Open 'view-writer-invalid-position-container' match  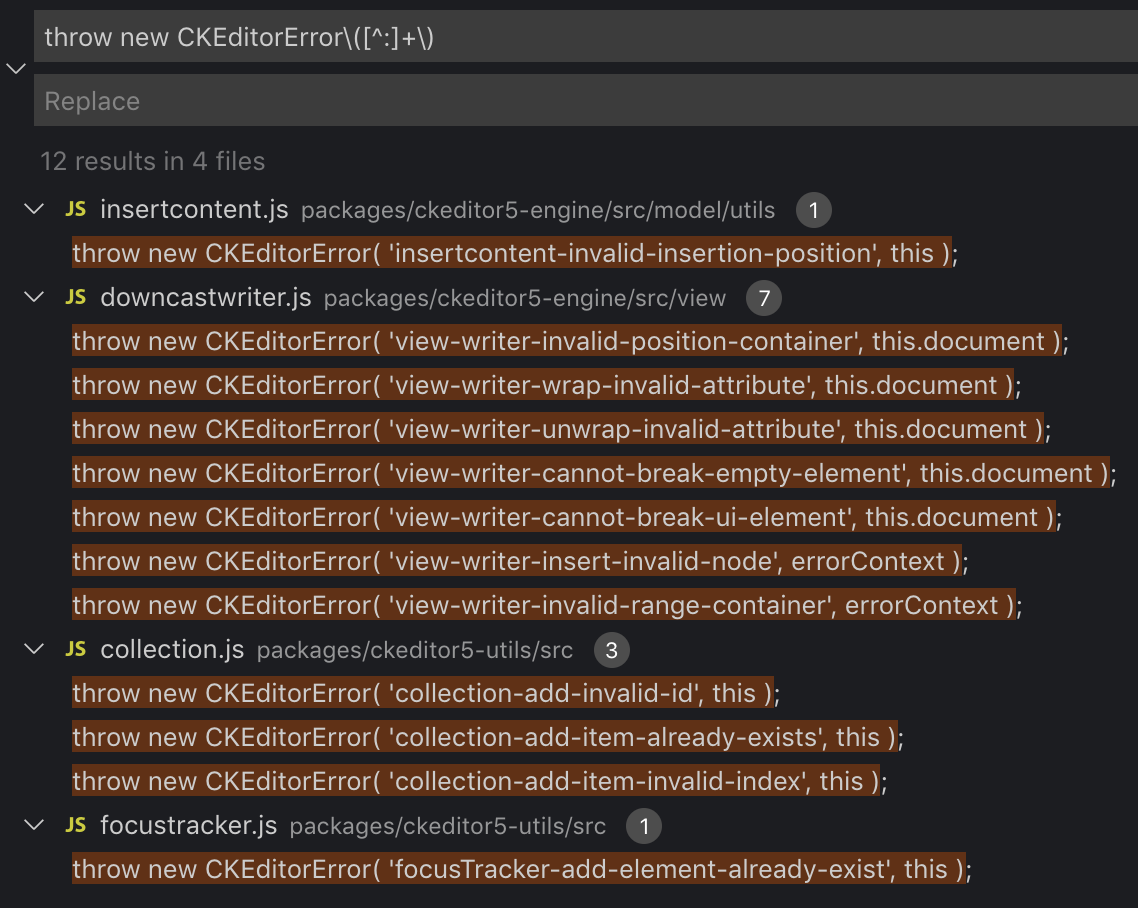570,341
